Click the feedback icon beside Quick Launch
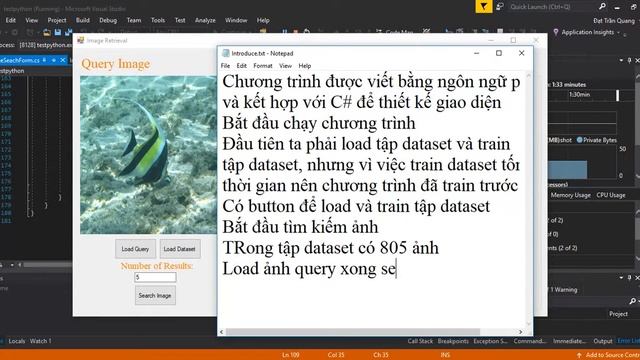Screen dimensions: 640x360 coord(500,7)
